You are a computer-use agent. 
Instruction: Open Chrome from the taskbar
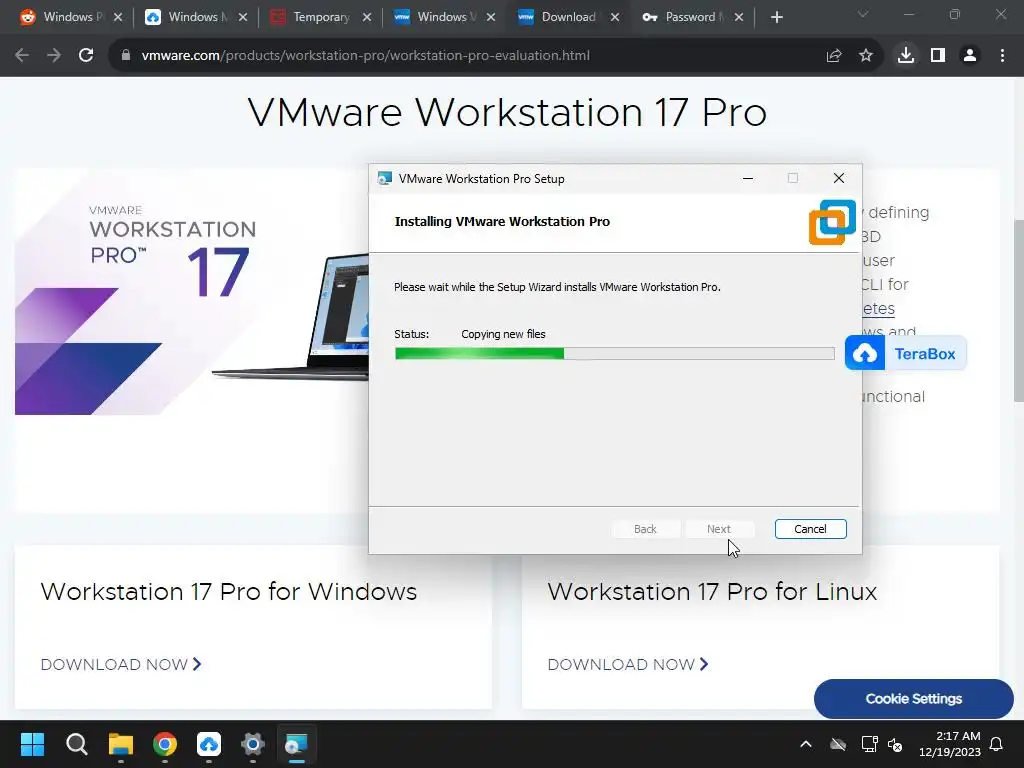click(165, 744)
